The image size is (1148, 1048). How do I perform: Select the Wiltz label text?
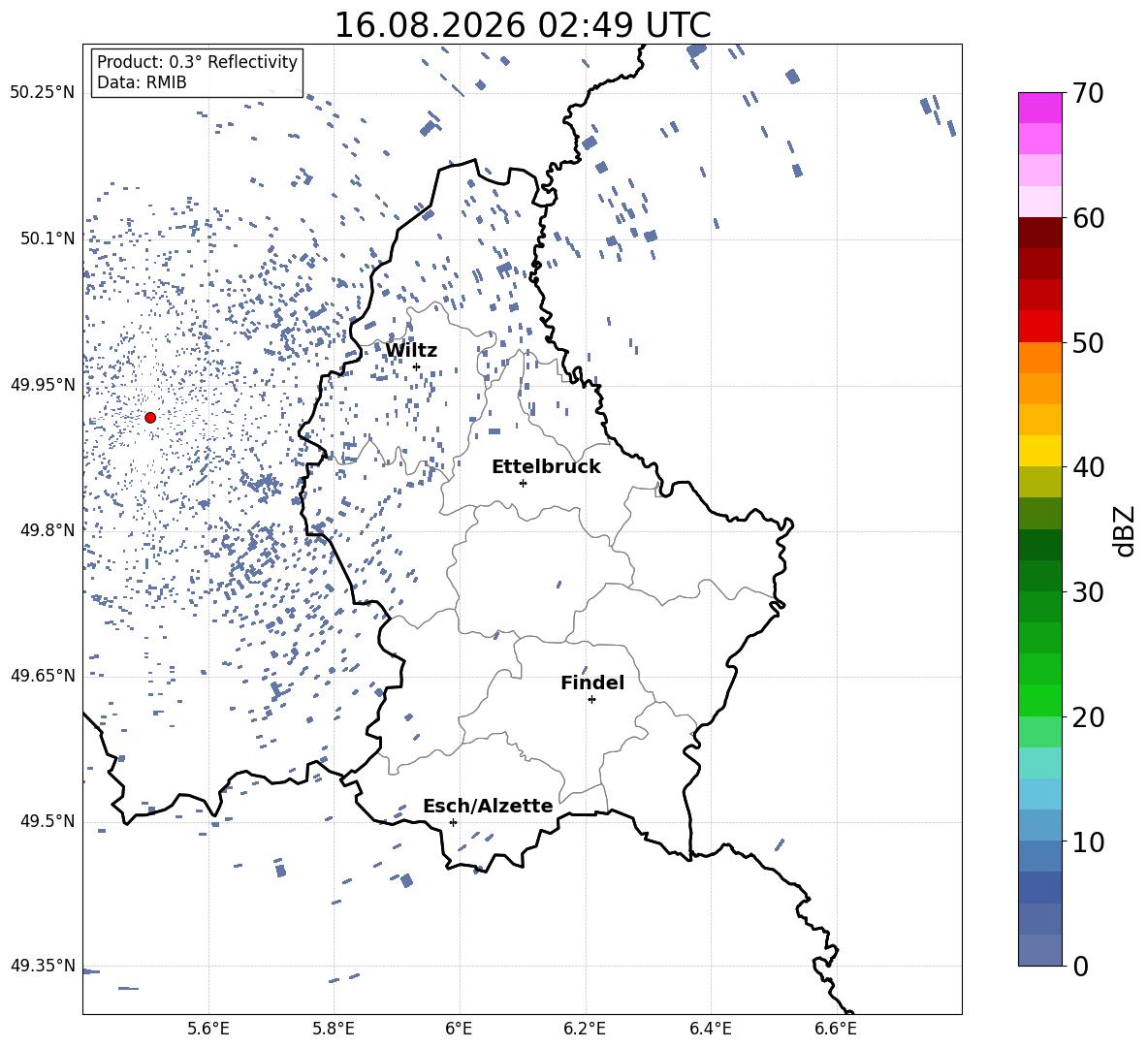[411, 351]
